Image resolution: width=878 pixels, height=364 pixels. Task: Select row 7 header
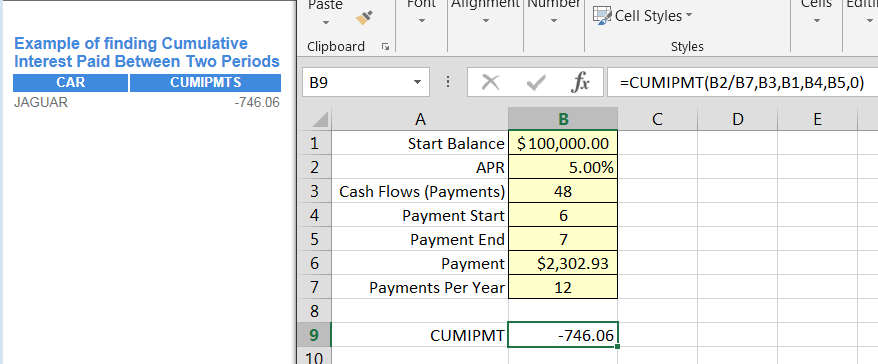coord(314,287)
